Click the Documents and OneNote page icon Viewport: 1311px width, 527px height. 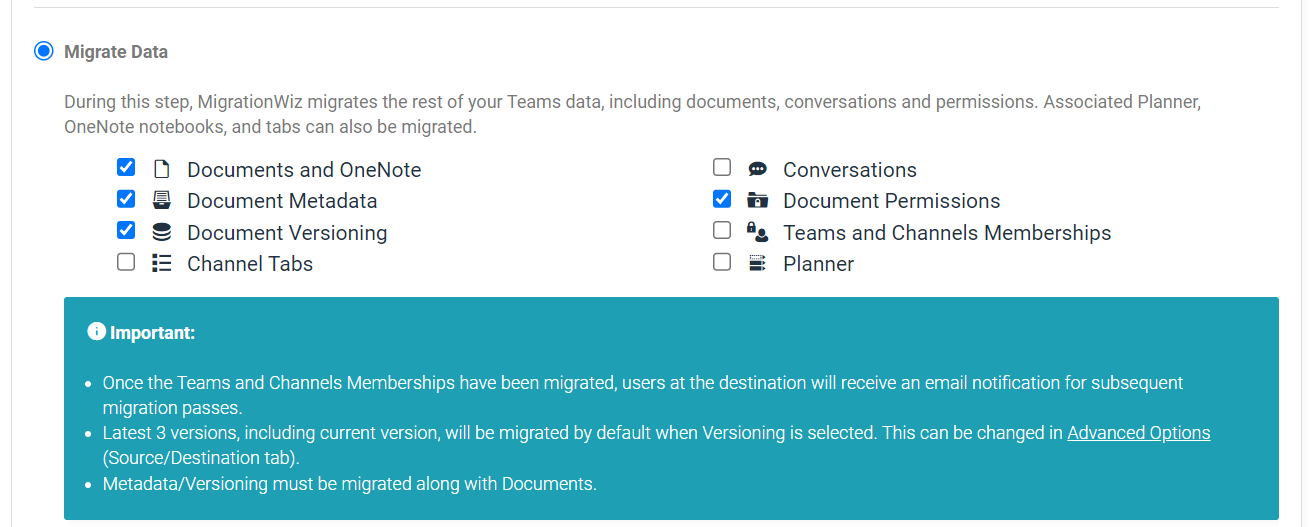[x=161, y=169]
